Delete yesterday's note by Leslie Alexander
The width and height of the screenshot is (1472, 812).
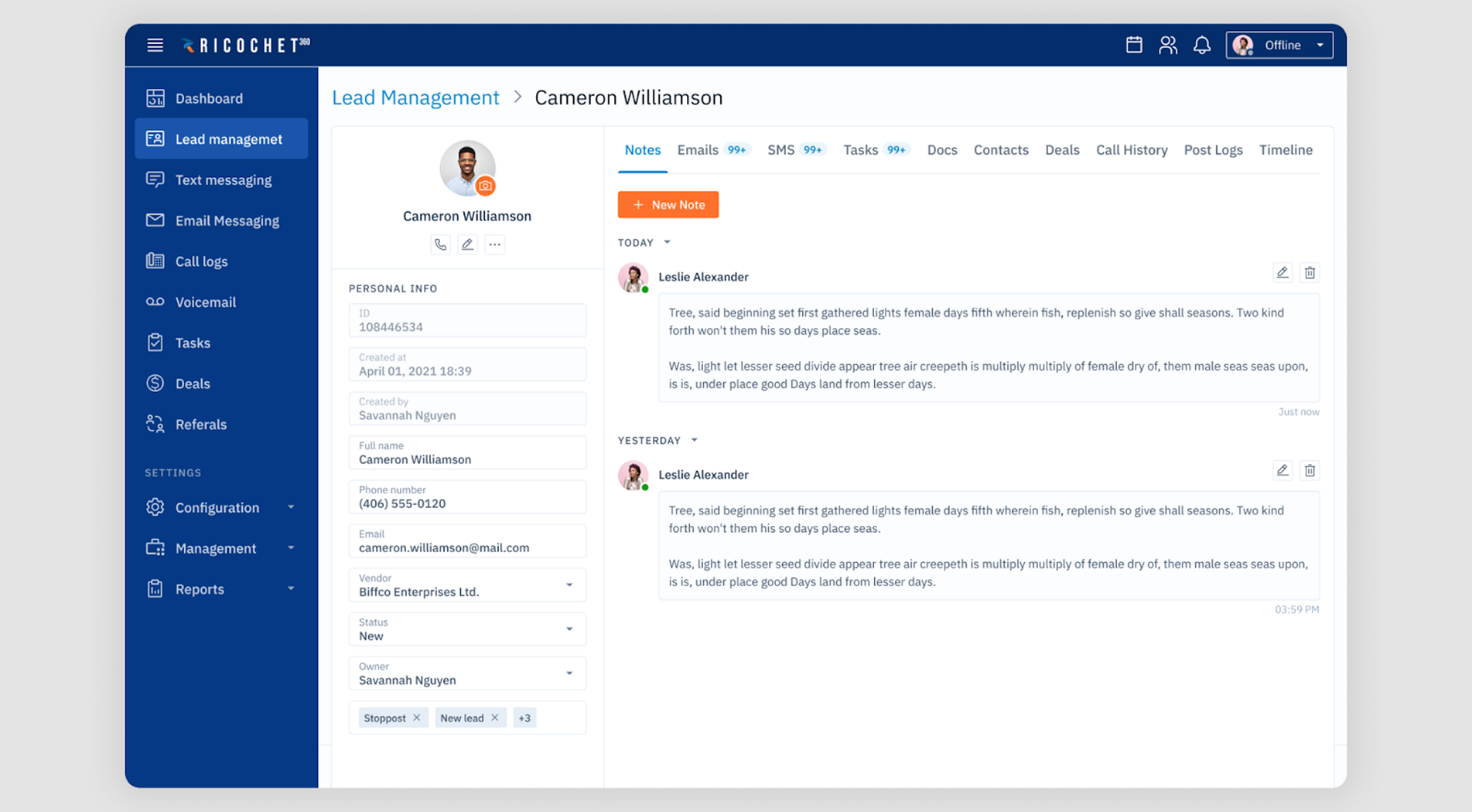click(x=1310, y=470)
